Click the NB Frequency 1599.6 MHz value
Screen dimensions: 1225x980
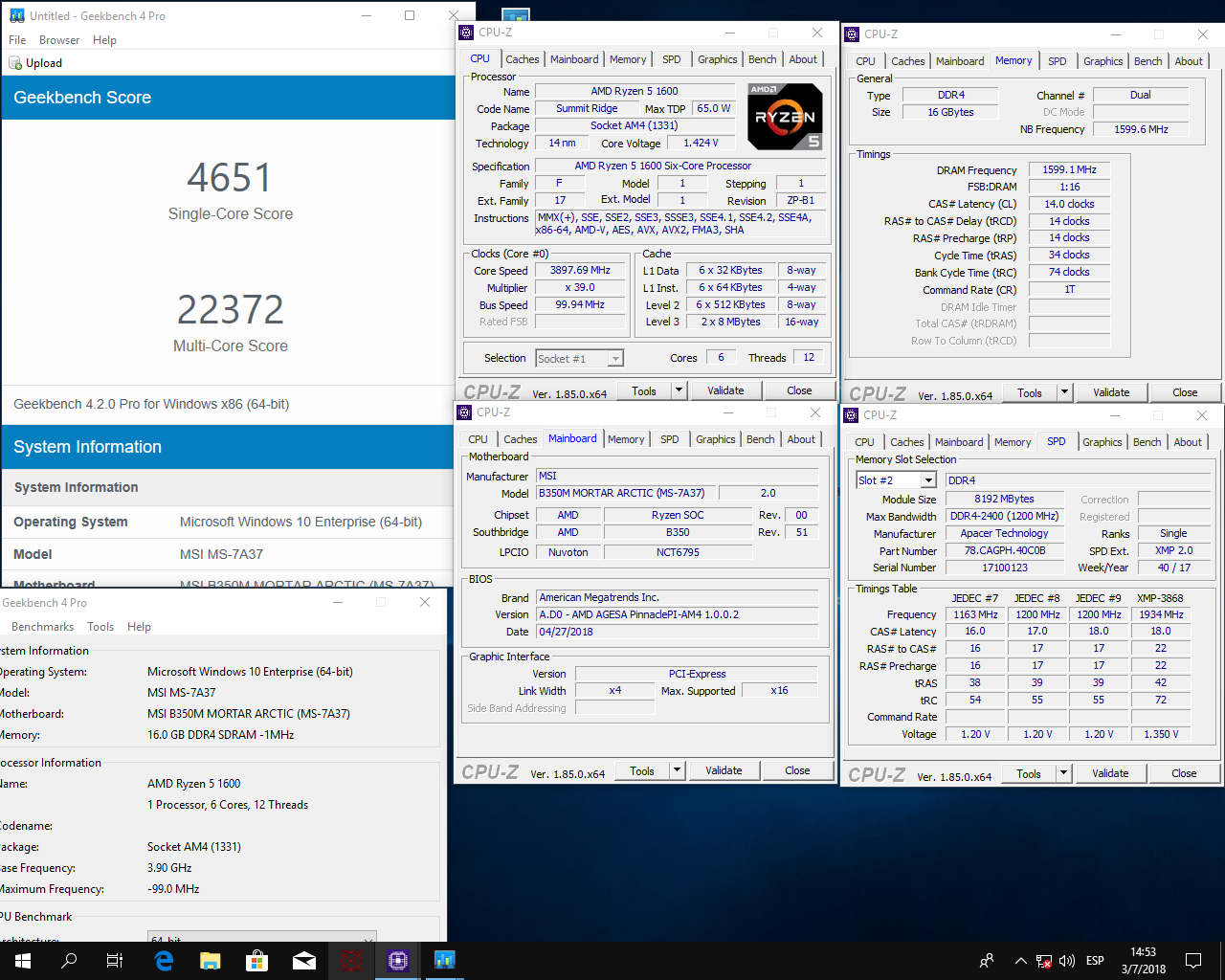coord(1141,129)
